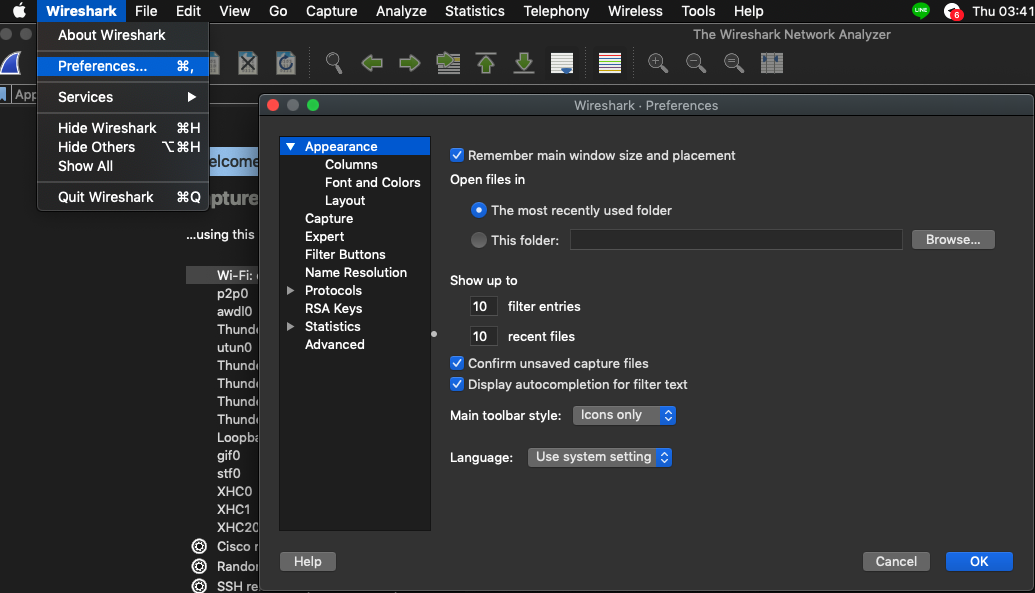Expand the Protocols tree item
This screenshot has height=593, width=1035.
tap(291, 291)
